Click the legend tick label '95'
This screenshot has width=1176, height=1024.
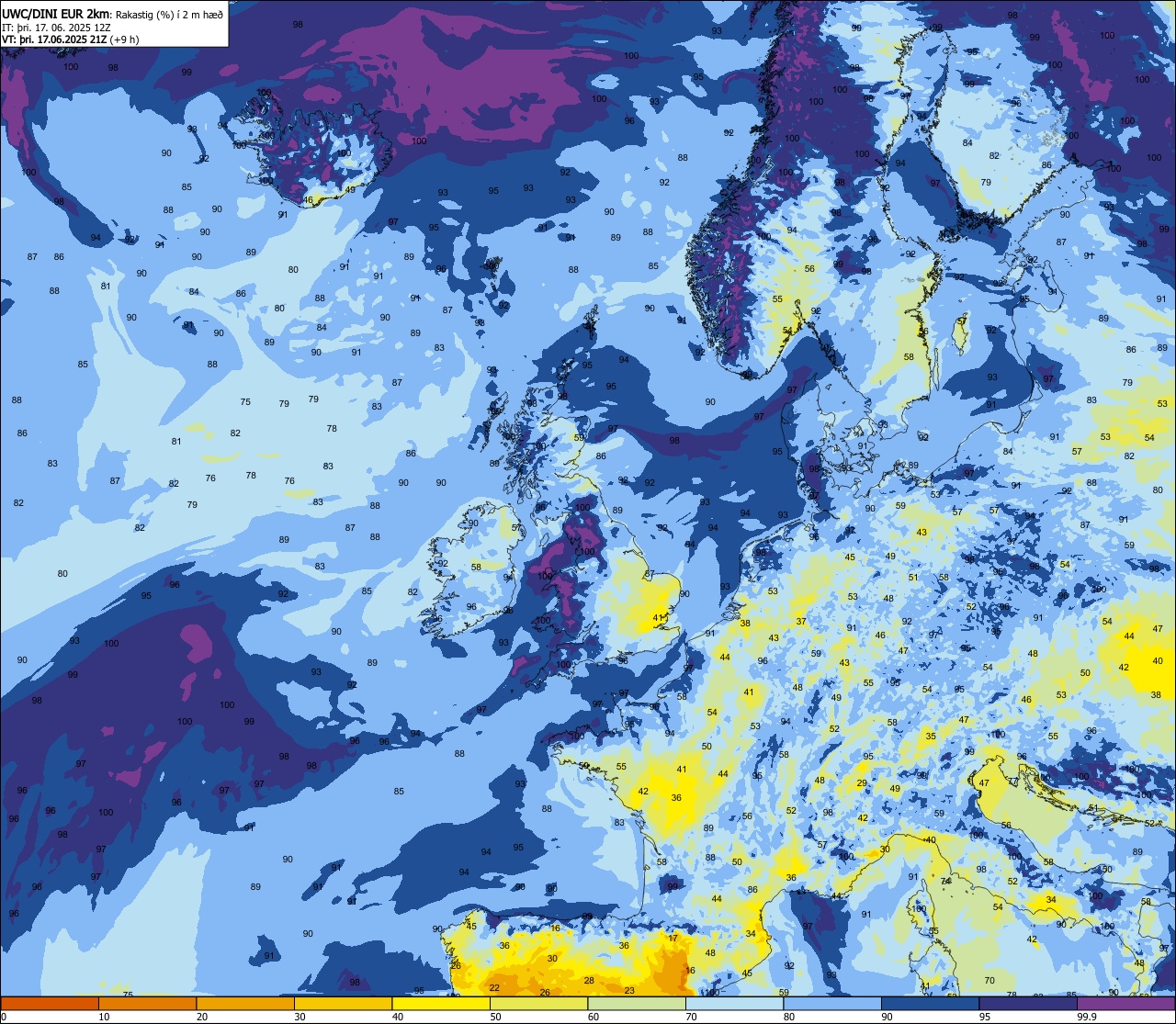coord(985,1017)
